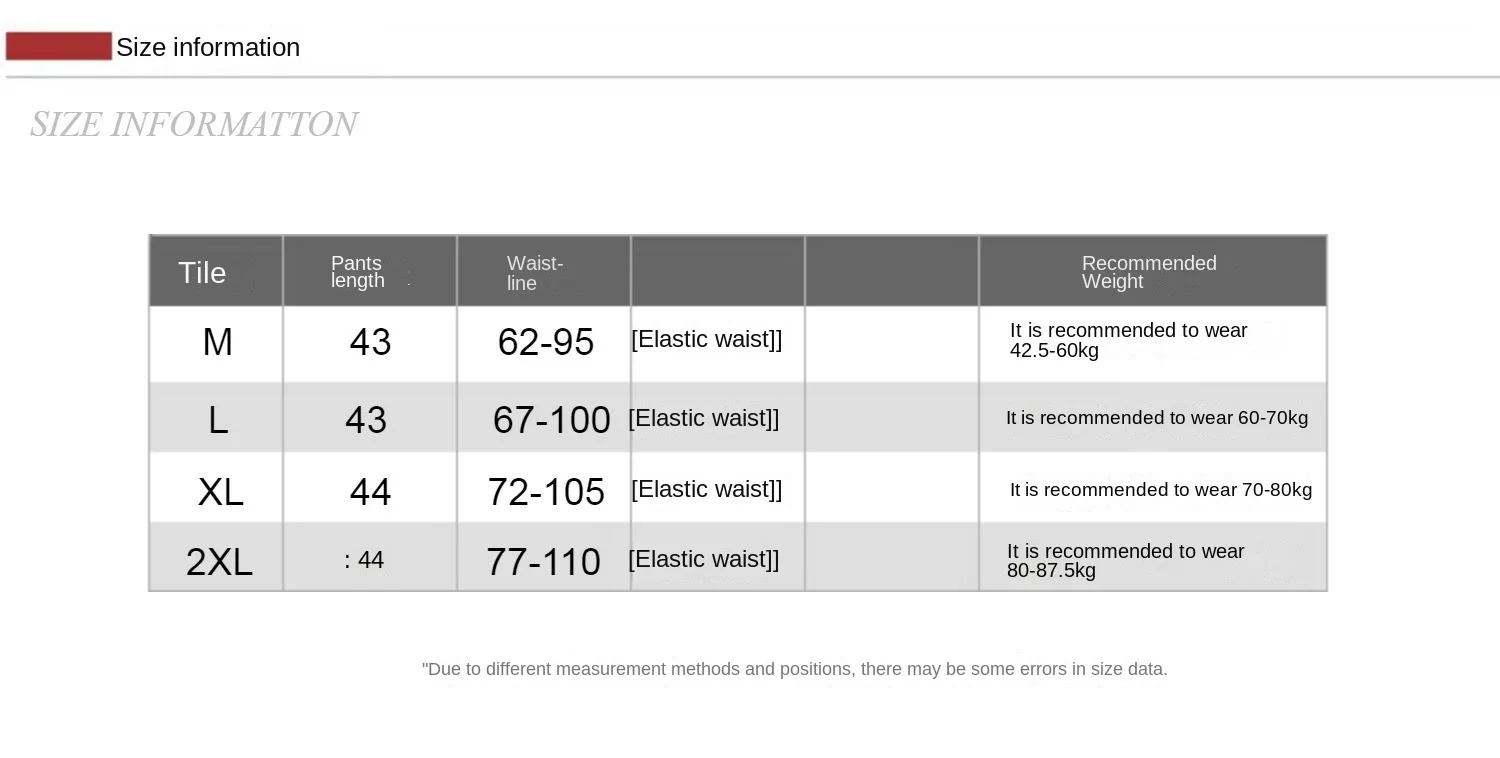
Task: Select the Waist-line column header
Action: click(x=534, y=273)
